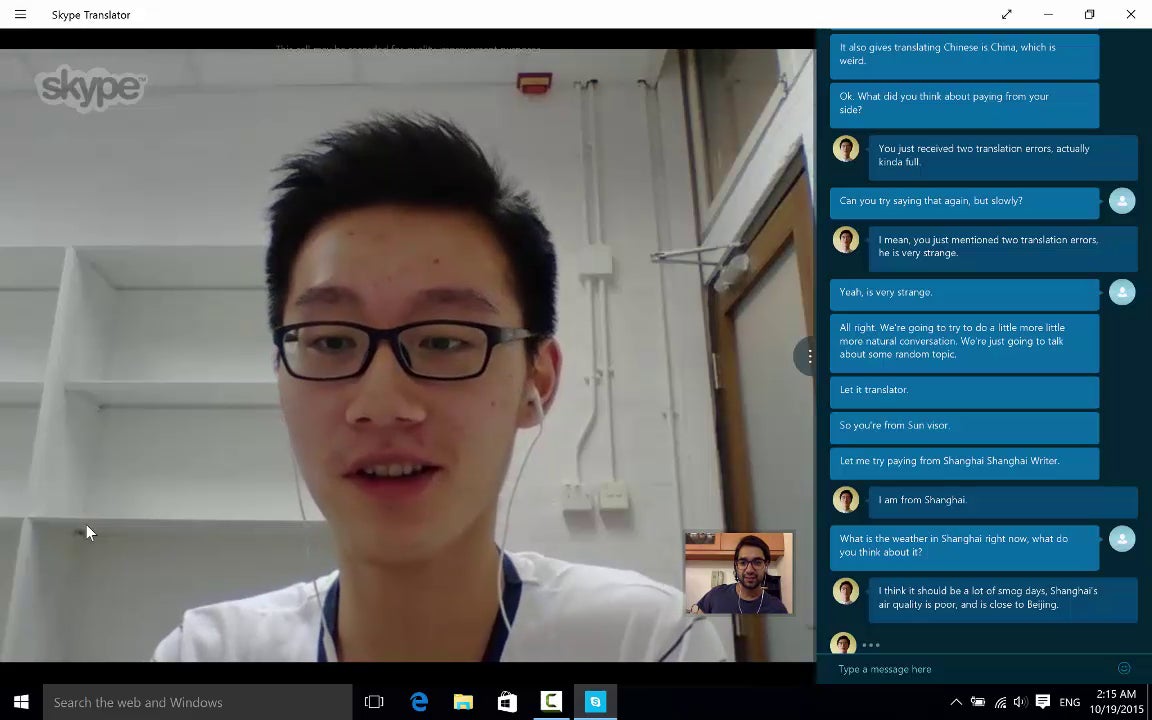Show hidden system tray icons
Viewport: 1152px width, 720px height.
point(956,702)
